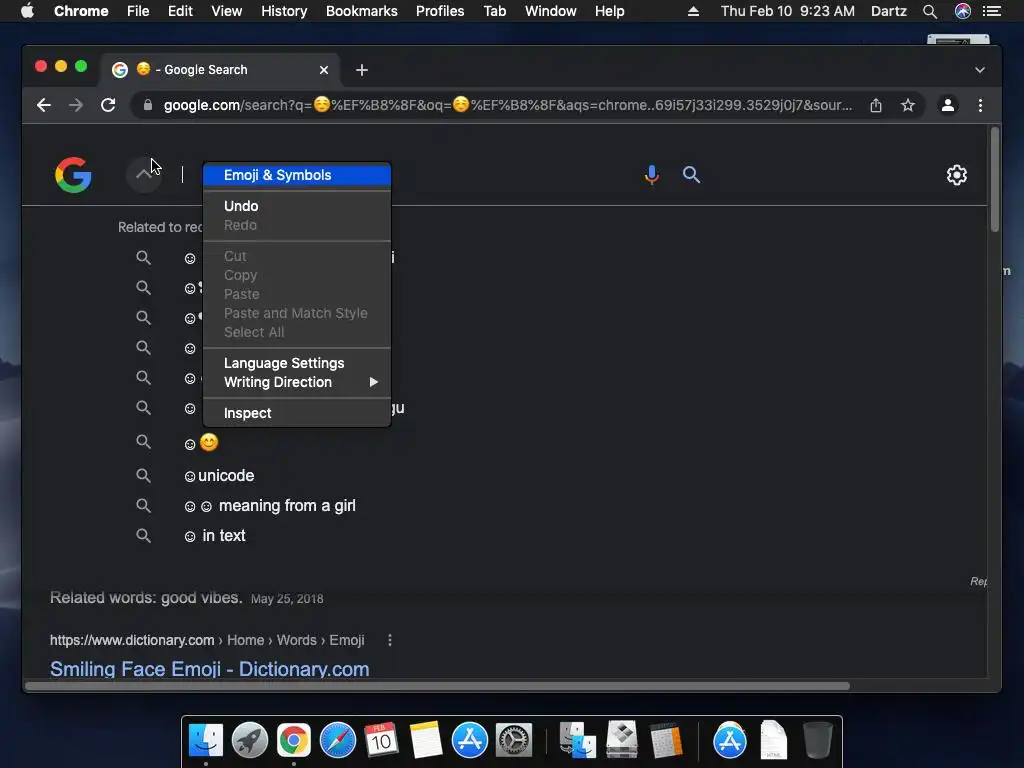
Task: Choose Inspect in context menu
Action: point(297,413)
